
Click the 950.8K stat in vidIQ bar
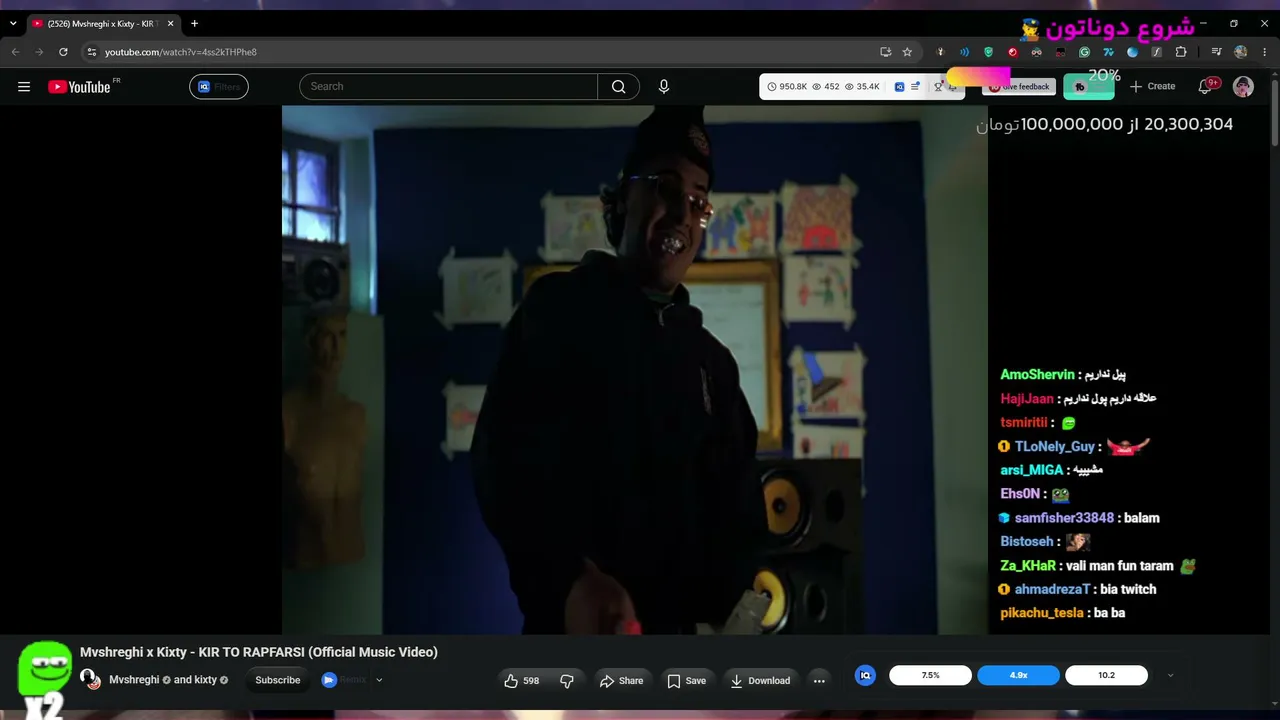point(787,87)
